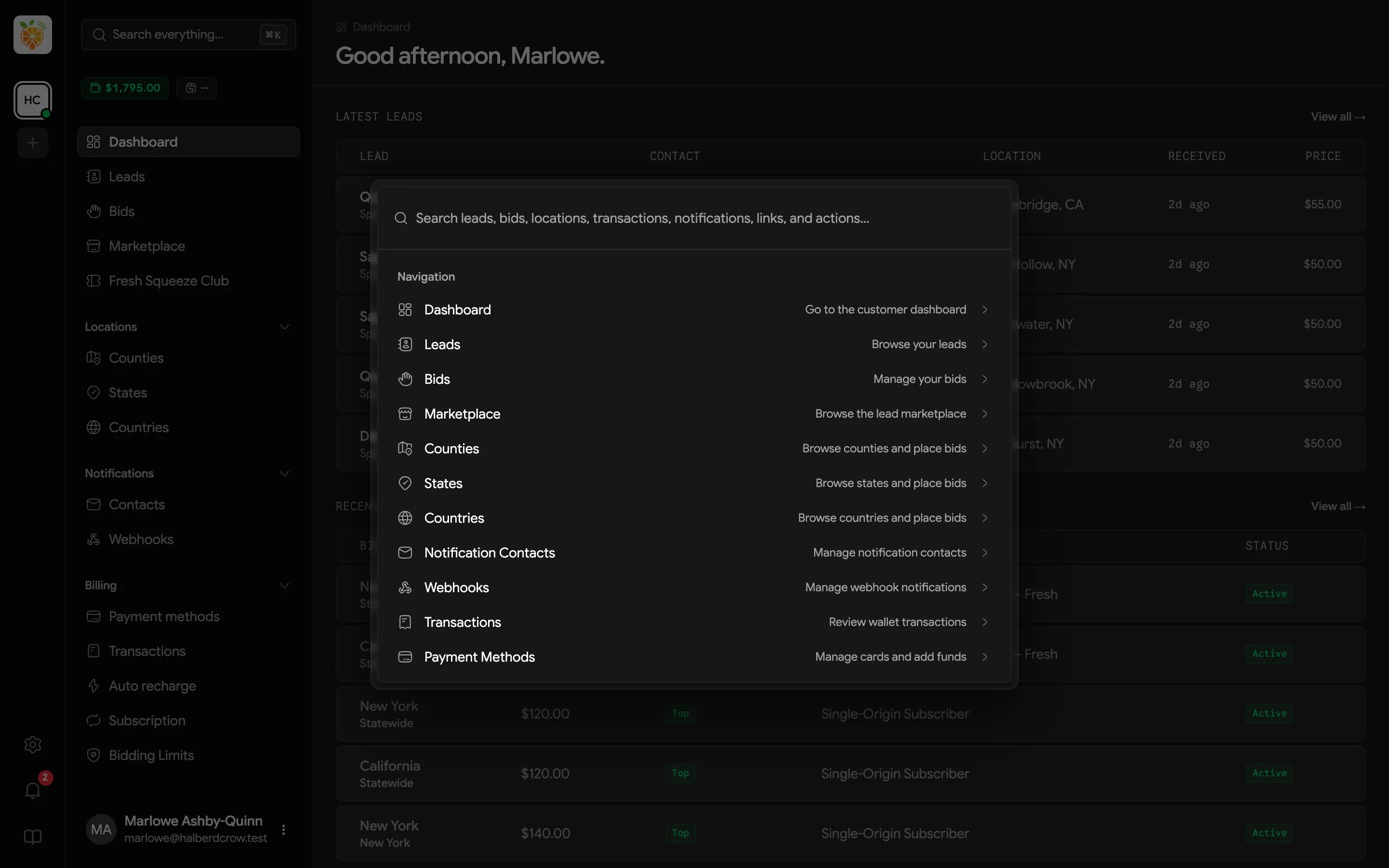Screen dimensions: 1389x868
Task: Collapse the Locations sidebar section
Action: click(284, 326)
